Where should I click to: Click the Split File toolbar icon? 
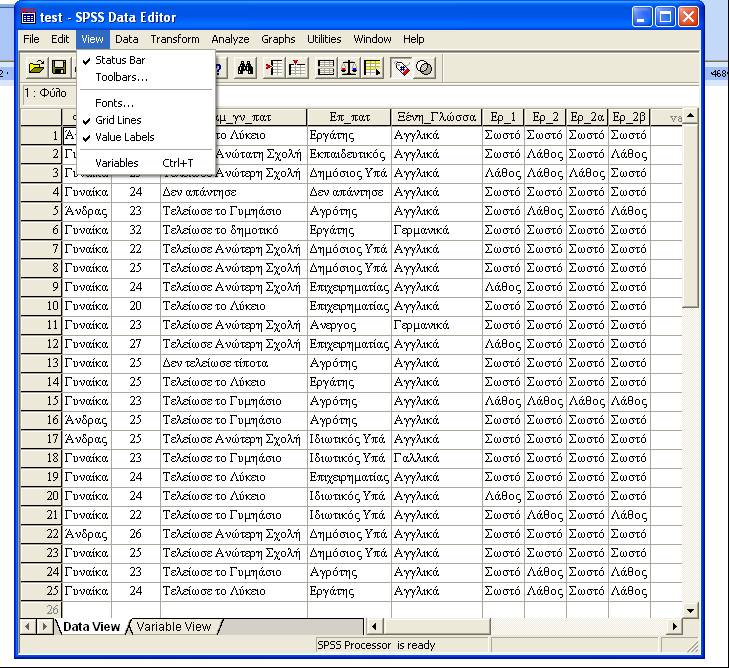[x=325, y=68]
